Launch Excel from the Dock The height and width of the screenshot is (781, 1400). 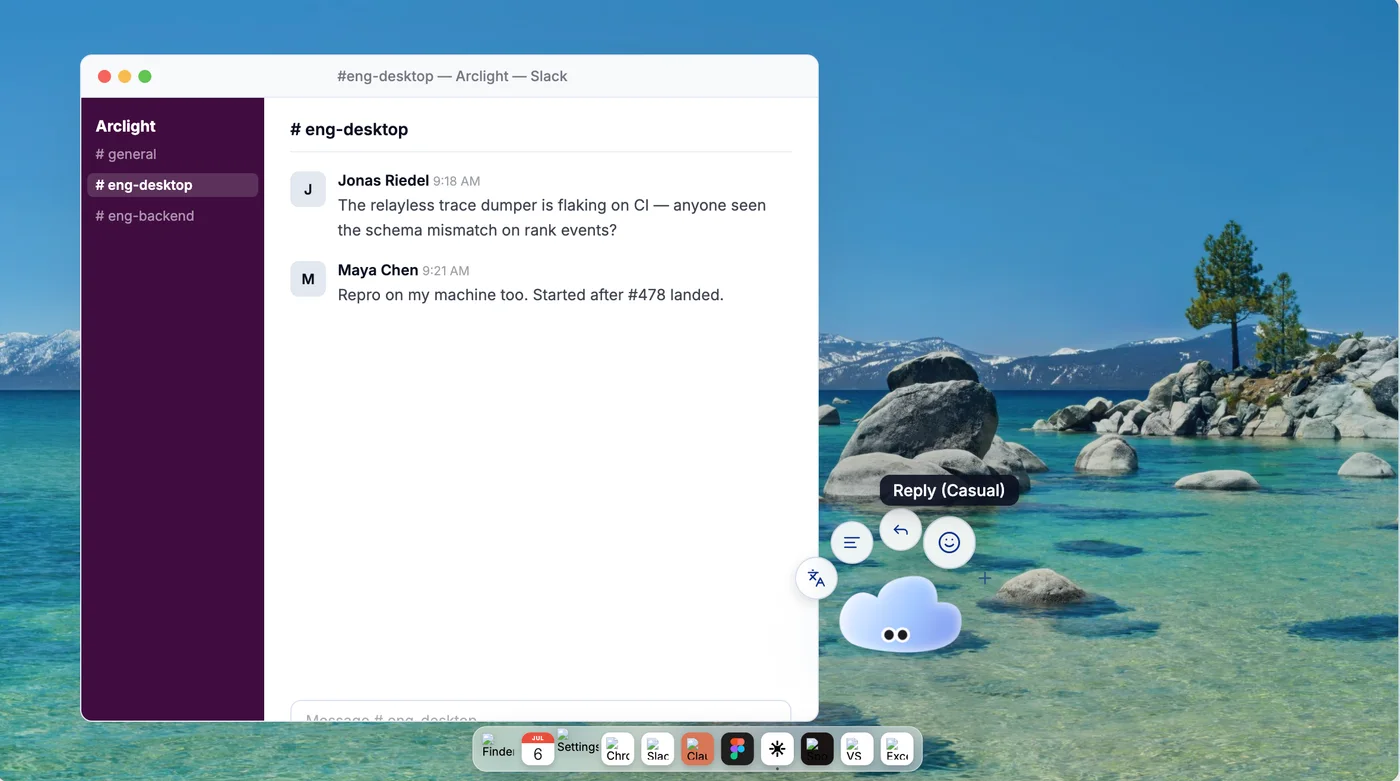pos(897,749)
